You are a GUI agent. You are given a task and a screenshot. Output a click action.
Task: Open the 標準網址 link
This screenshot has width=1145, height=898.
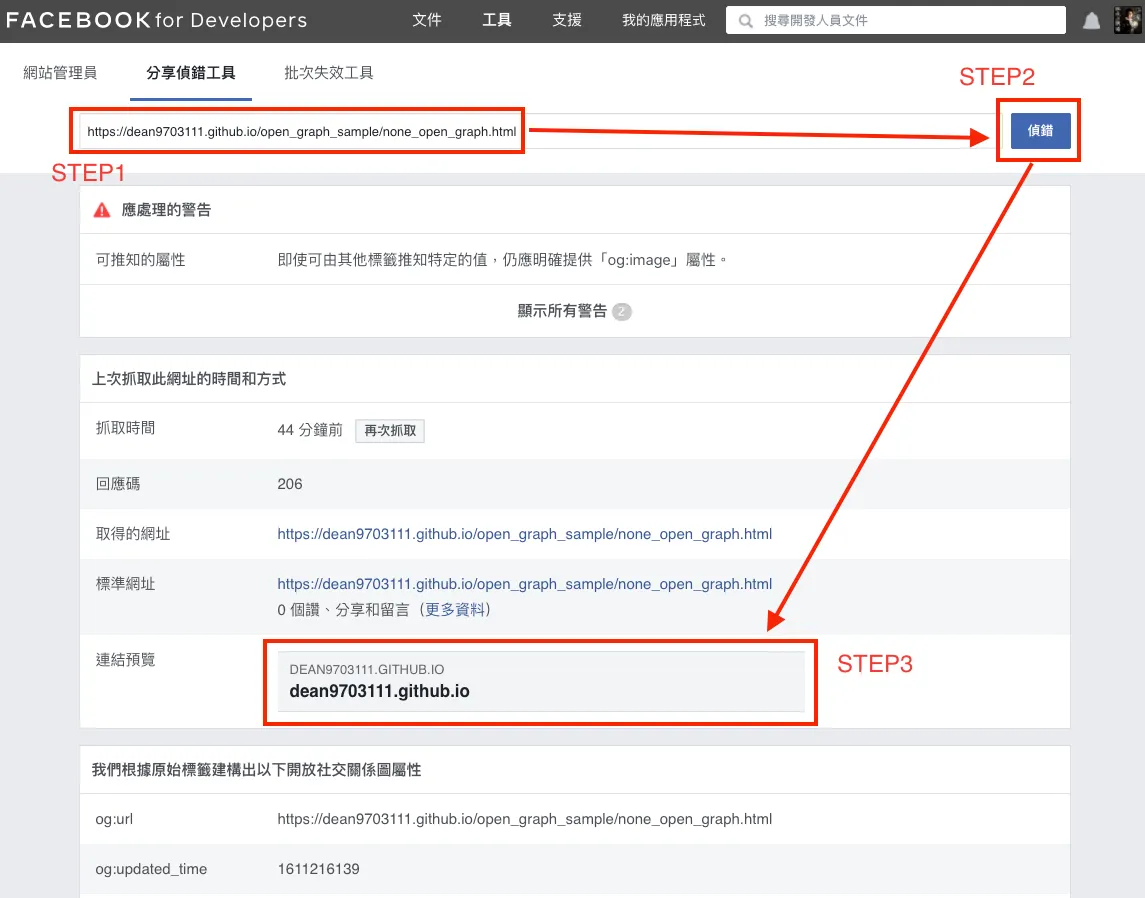(x=524, y=584)
